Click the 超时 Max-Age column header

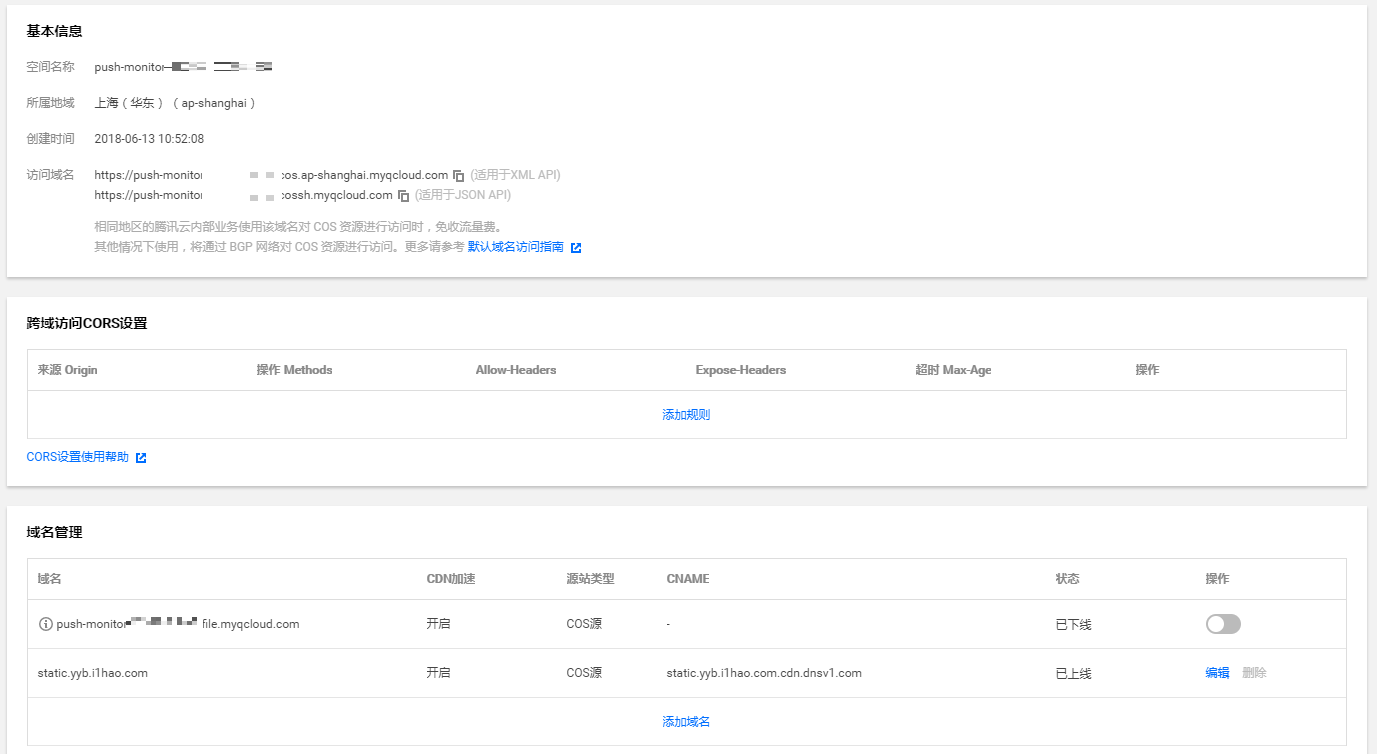pyautogui.click(x=953, y=370)
